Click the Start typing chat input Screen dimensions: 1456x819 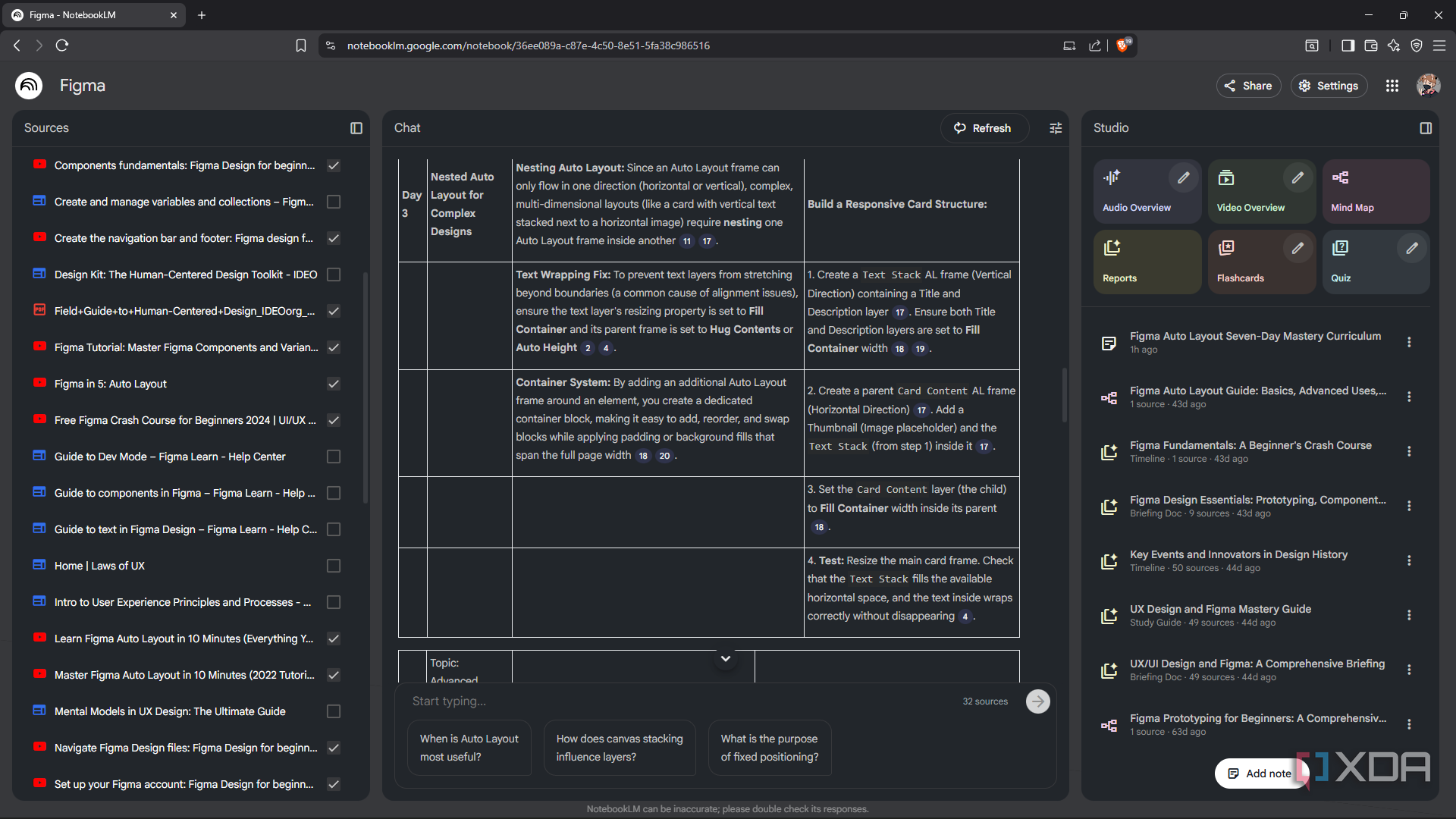tap(682, 701)
